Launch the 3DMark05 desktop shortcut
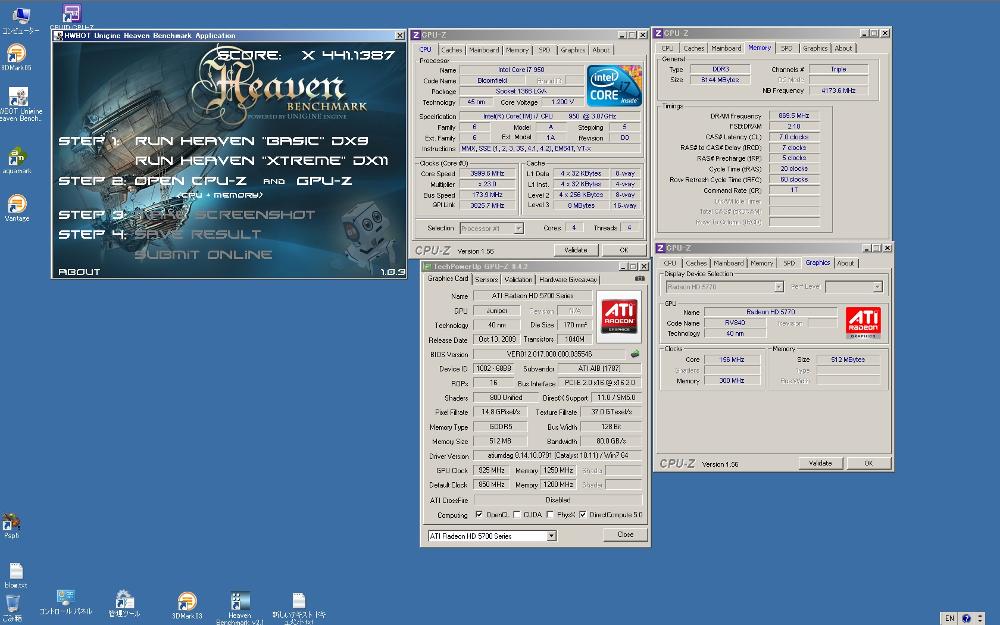 (x=16, y=57)
